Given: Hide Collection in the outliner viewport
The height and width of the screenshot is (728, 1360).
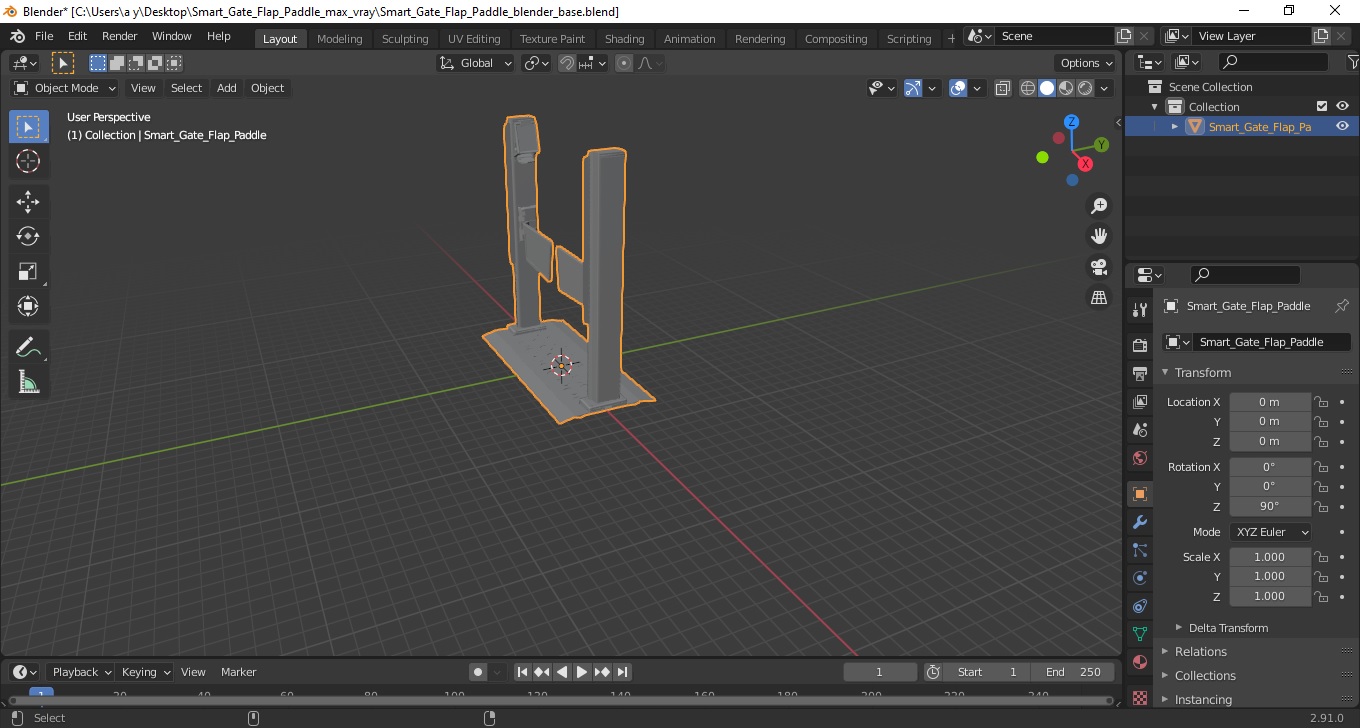Looking at the screenshot, I should (1342, 106).
